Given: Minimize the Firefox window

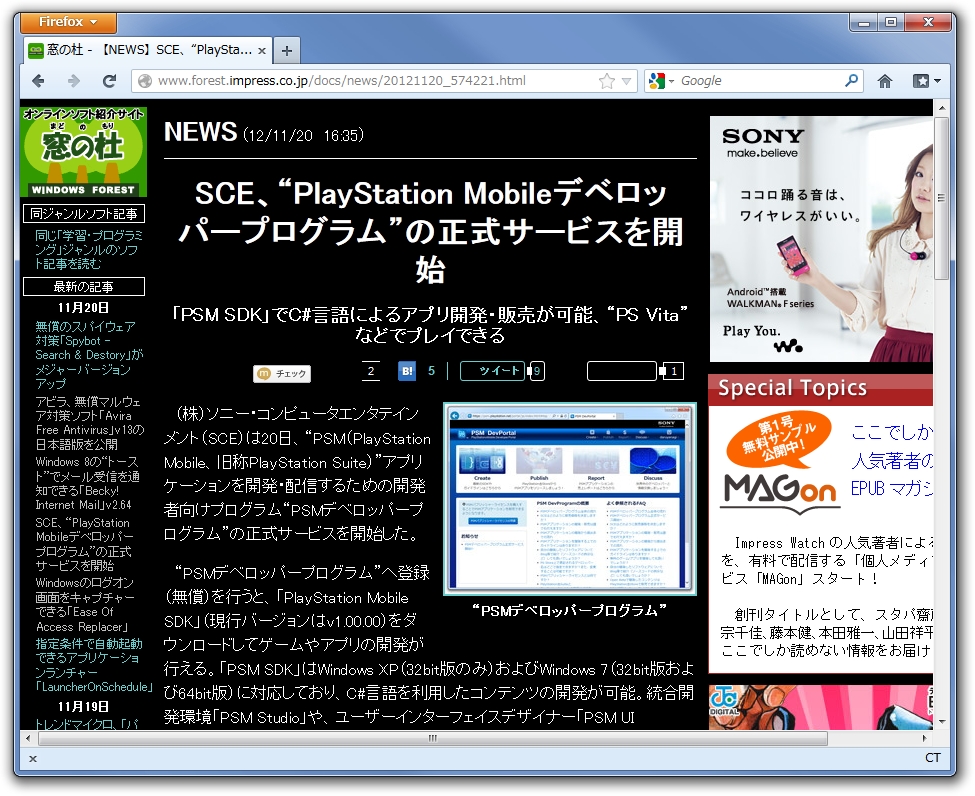Looking at the screenshot, I should [x=863, y=22].
